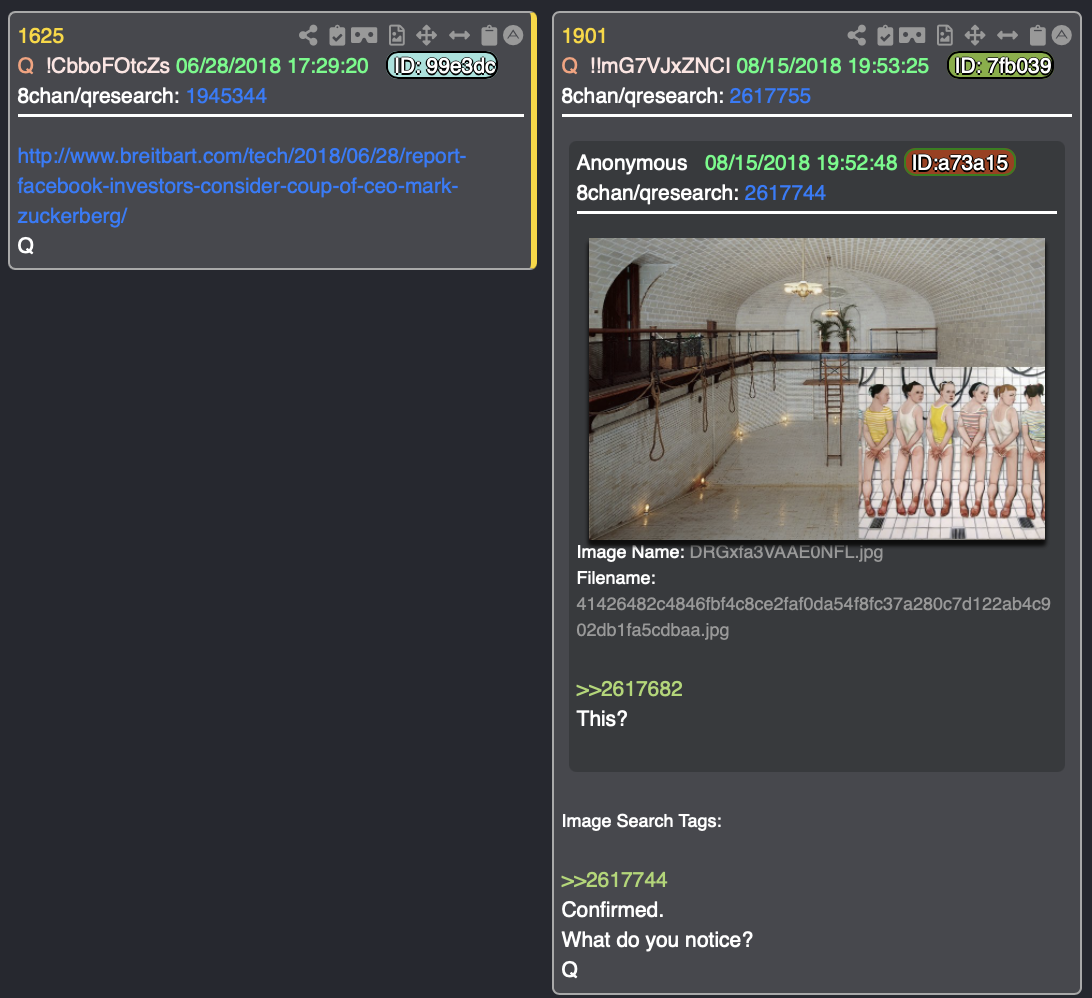Click the clipboard-check icon on post 1625
The width and height of the screenshot is (1092, 998).
click(x=337, y=36)
